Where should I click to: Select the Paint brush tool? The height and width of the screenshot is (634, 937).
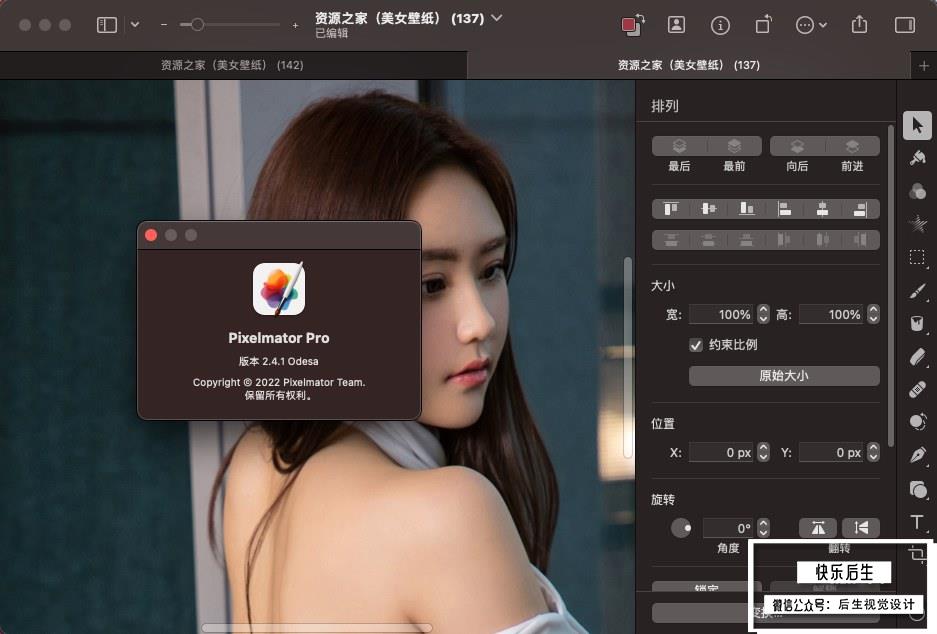917,290
